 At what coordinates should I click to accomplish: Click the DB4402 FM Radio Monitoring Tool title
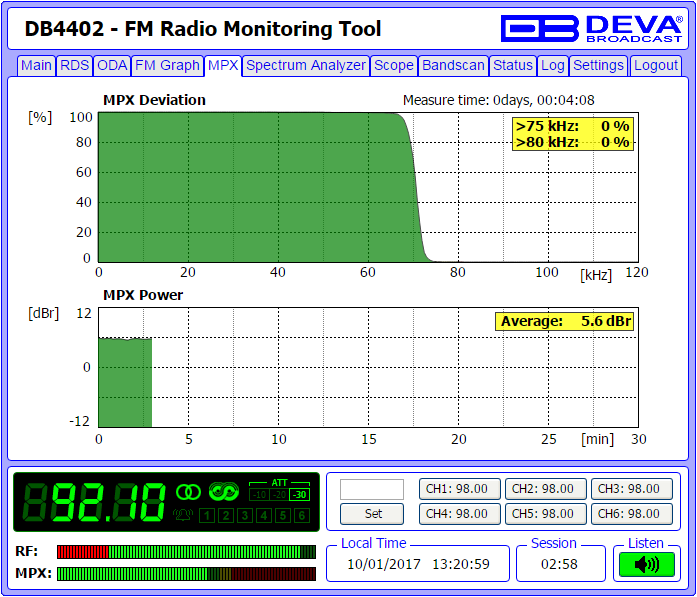point(203,29)
